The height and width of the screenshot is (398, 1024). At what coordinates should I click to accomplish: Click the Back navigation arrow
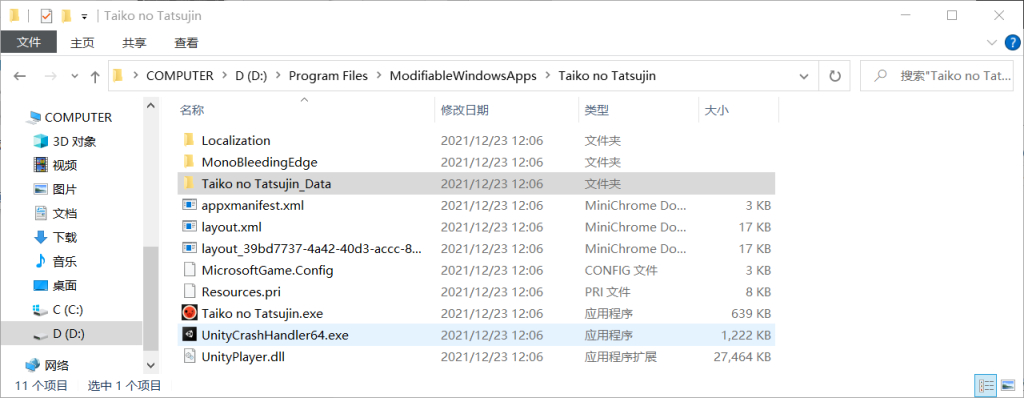click(20, 76)
